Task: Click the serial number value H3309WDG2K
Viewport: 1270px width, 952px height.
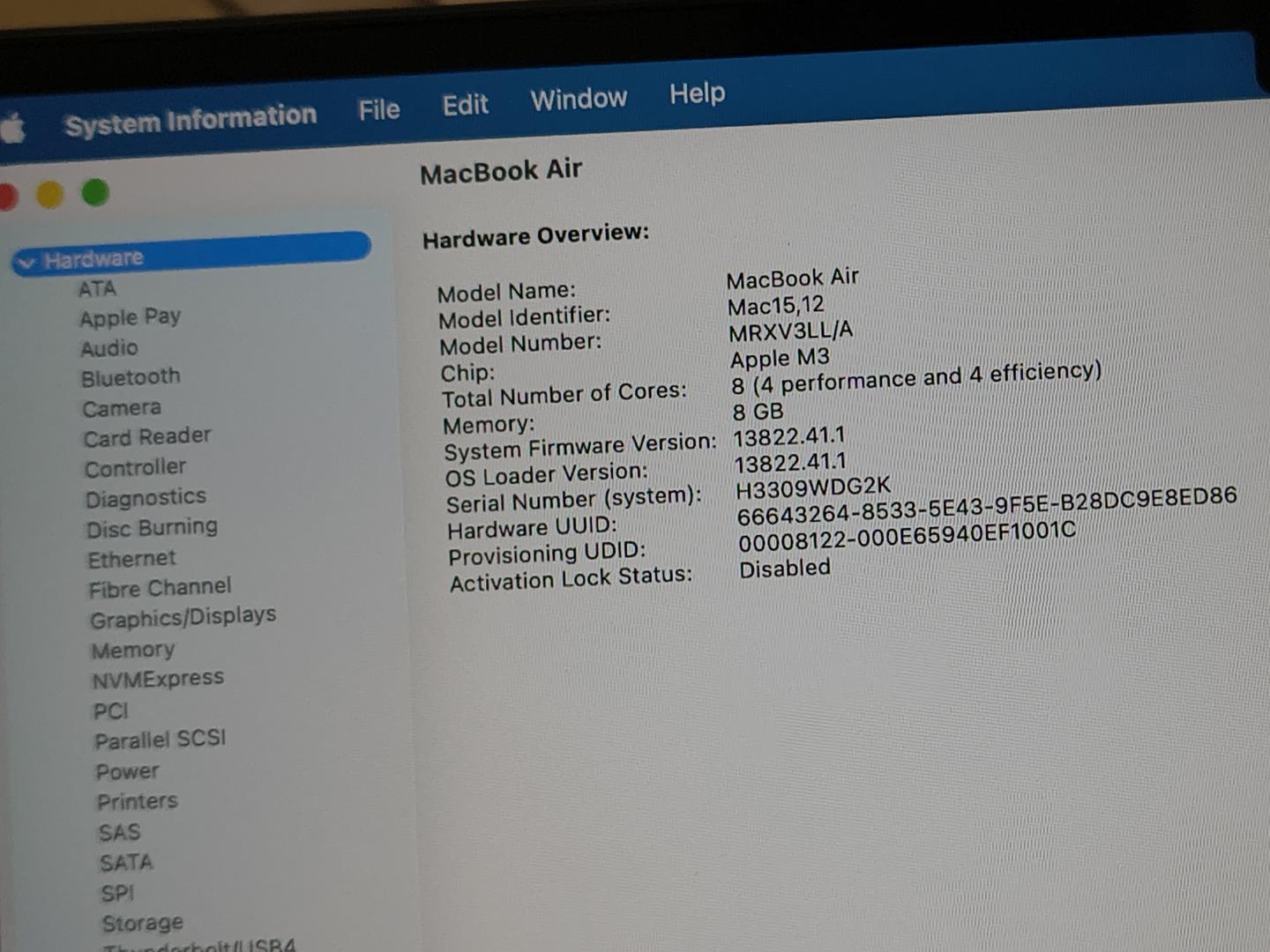Action: 812,487
